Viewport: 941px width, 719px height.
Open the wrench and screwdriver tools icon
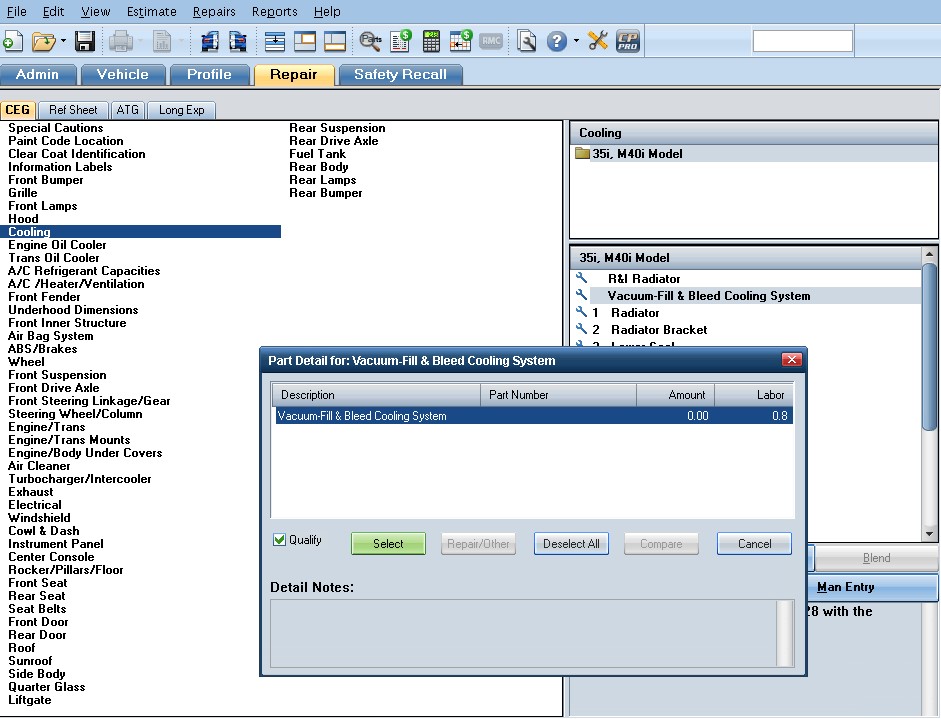click(598, 41)
